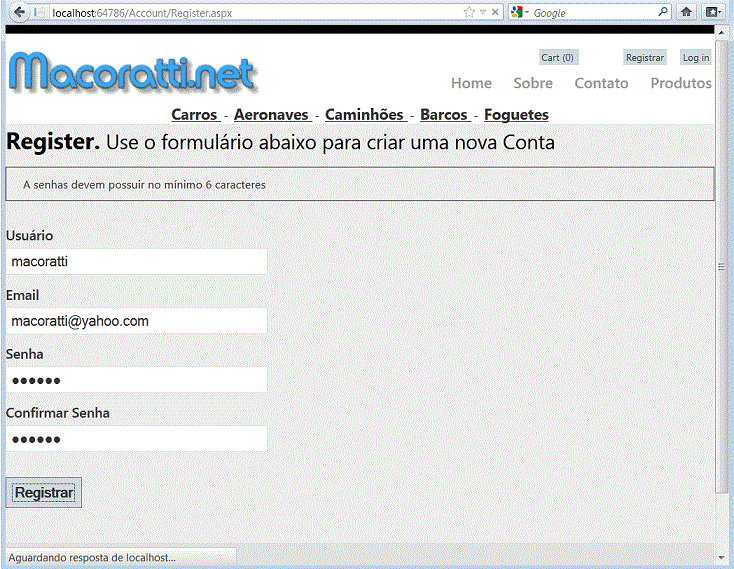Click into the Confirmar Senha field

[136, 439]
